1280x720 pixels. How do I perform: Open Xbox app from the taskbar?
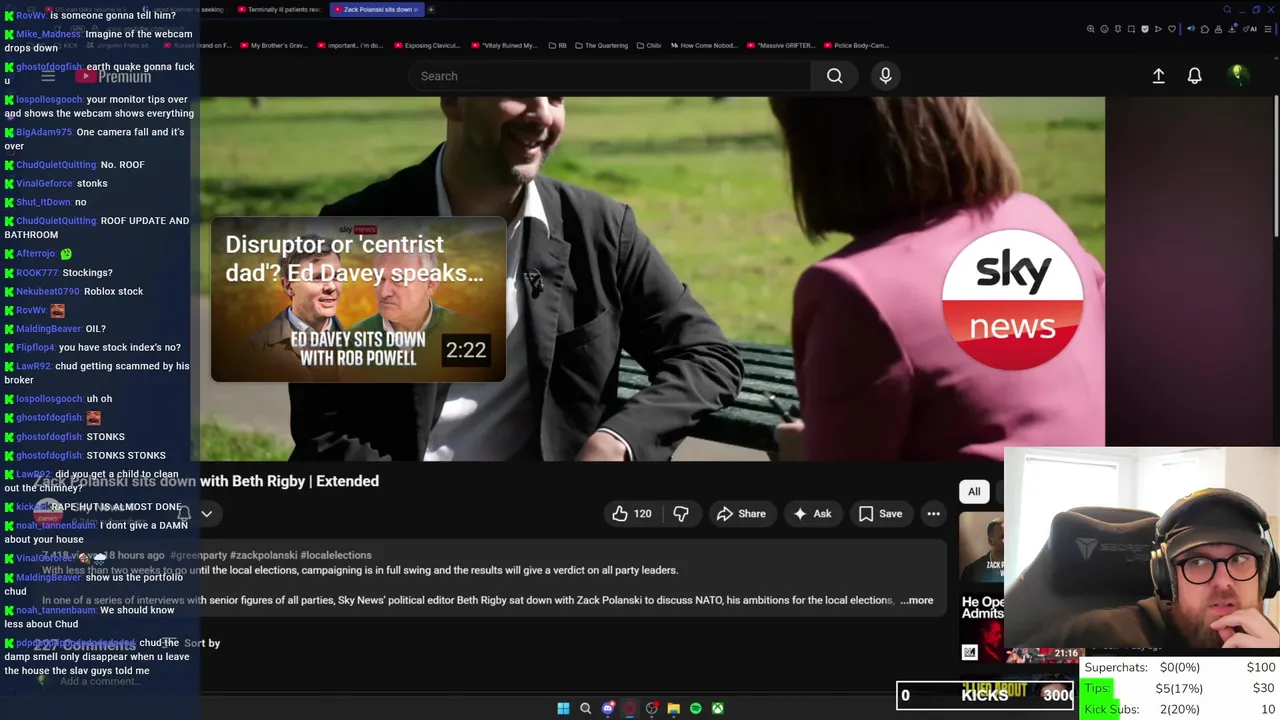(x=718, y=708)
